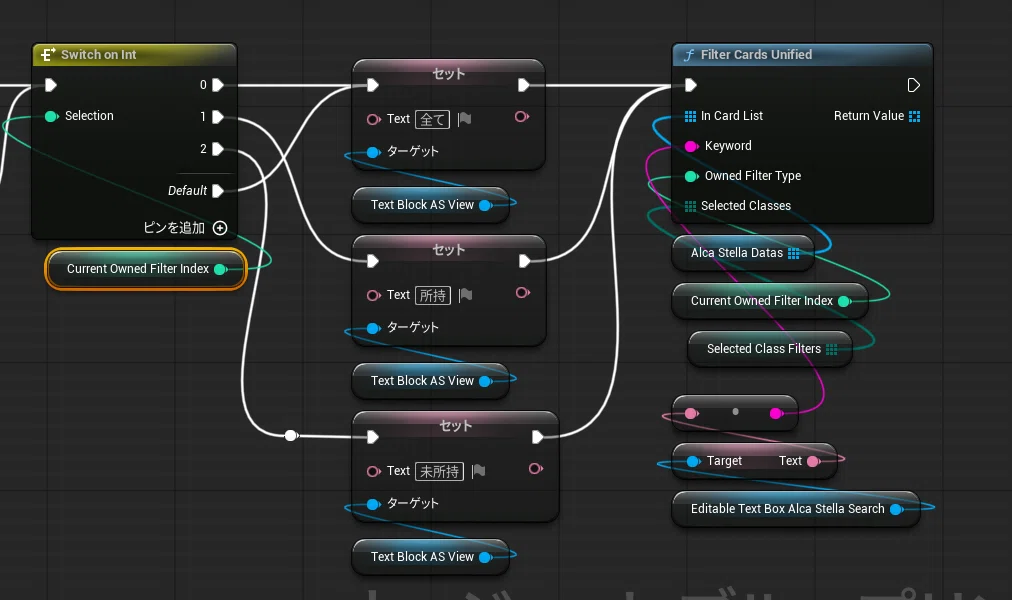This screenshot has height=600, width=1012.
Task: Click the exec output pin of Filter Cards Unified
Action: click(913, 85)
